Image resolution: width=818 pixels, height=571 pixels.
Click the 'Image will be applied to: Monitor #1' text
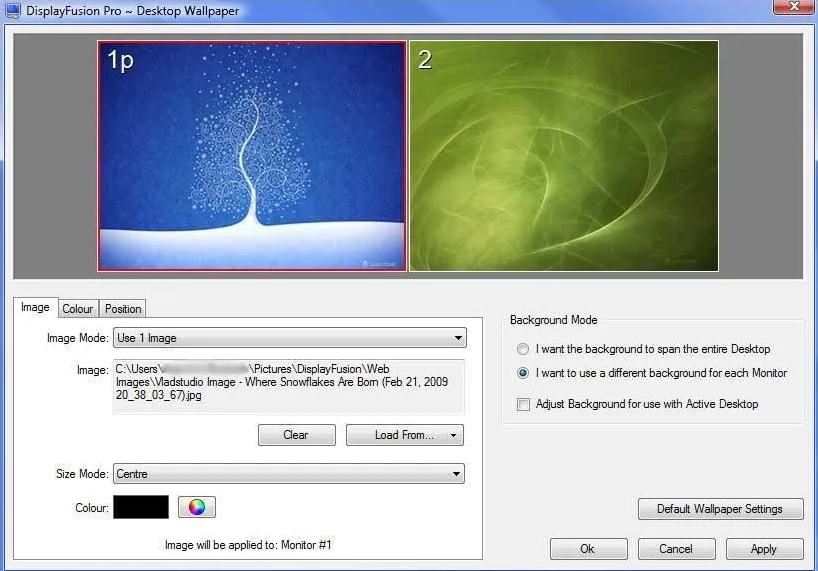[x=248, y=545]
